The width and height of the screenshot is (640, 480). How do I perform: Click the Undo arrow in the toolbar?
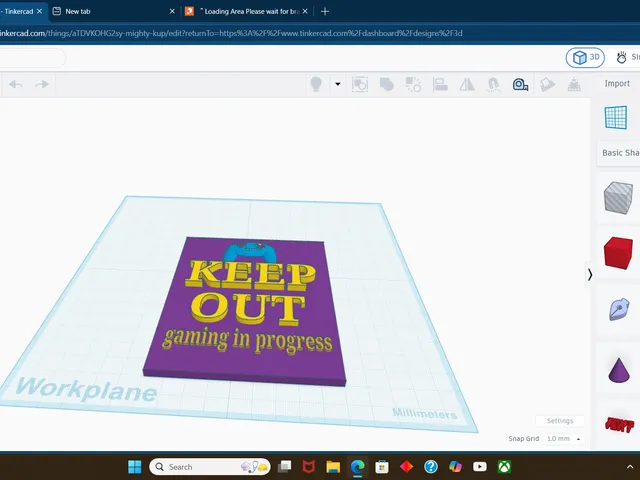click(16, 84)
